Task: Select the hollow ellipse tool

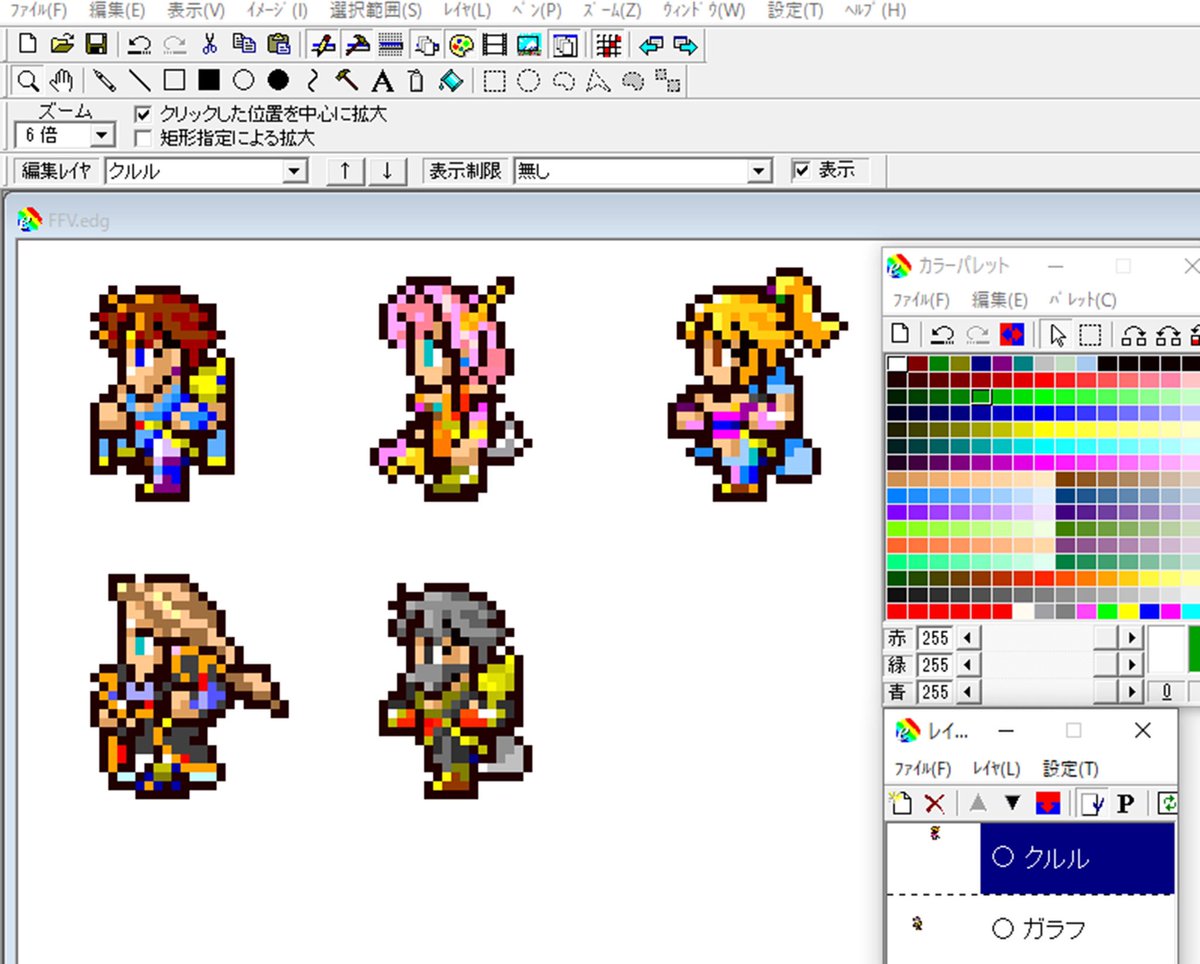Action: (x=243, y=80)
